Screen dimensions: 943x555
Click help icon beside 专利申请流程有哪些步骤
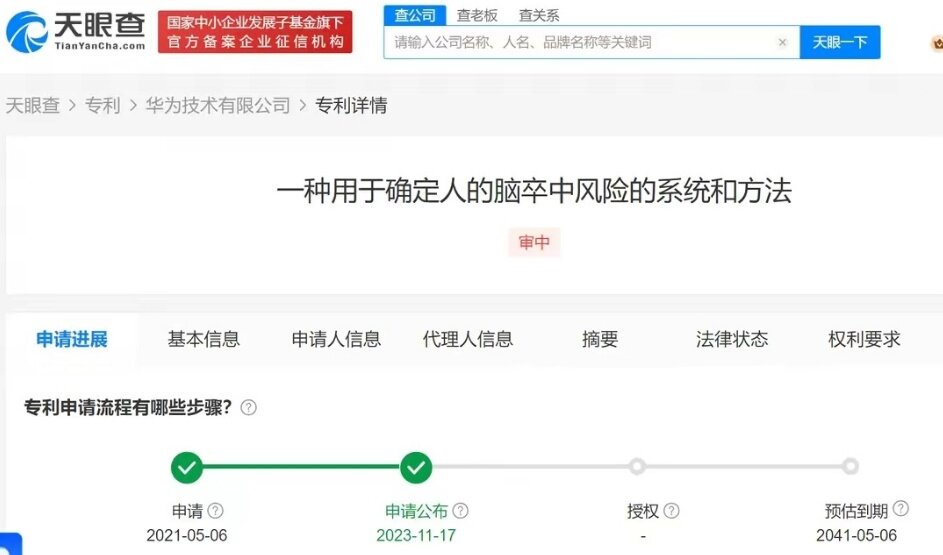(x=248, y=408)
